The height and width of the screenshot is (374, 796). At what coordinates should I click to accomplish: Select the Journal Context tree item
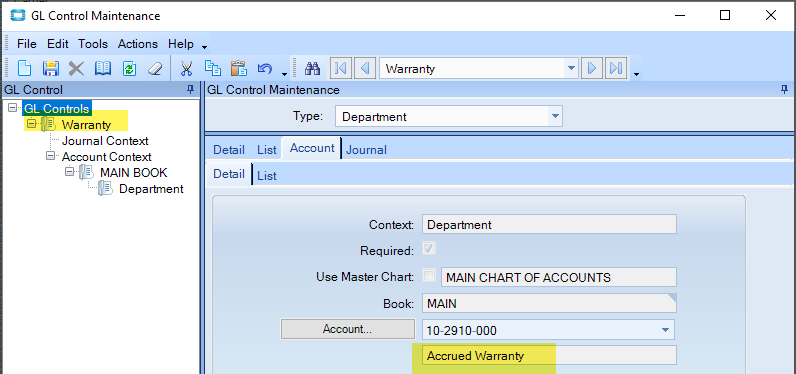tap(105, 141)
